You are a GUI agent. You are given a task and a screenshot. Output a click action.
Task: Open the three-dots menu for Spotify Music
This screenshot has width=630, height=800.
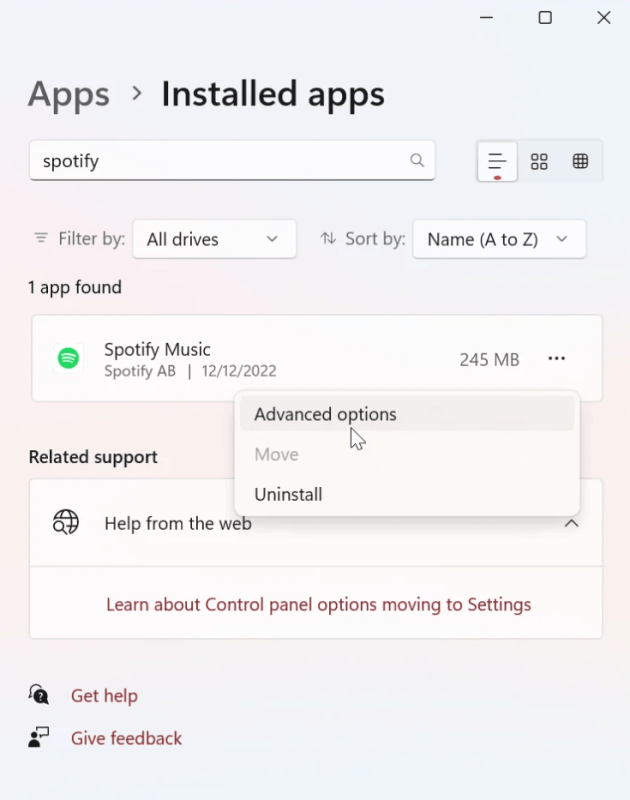(556, 358)
